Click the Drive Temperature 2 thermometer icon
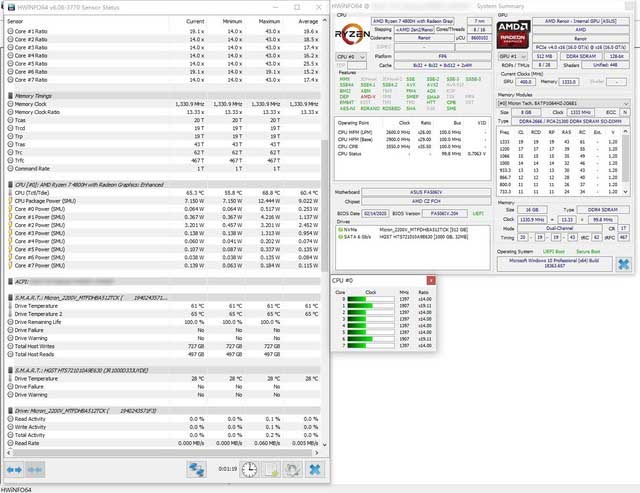Screen dimensions: 640x493 11,314
